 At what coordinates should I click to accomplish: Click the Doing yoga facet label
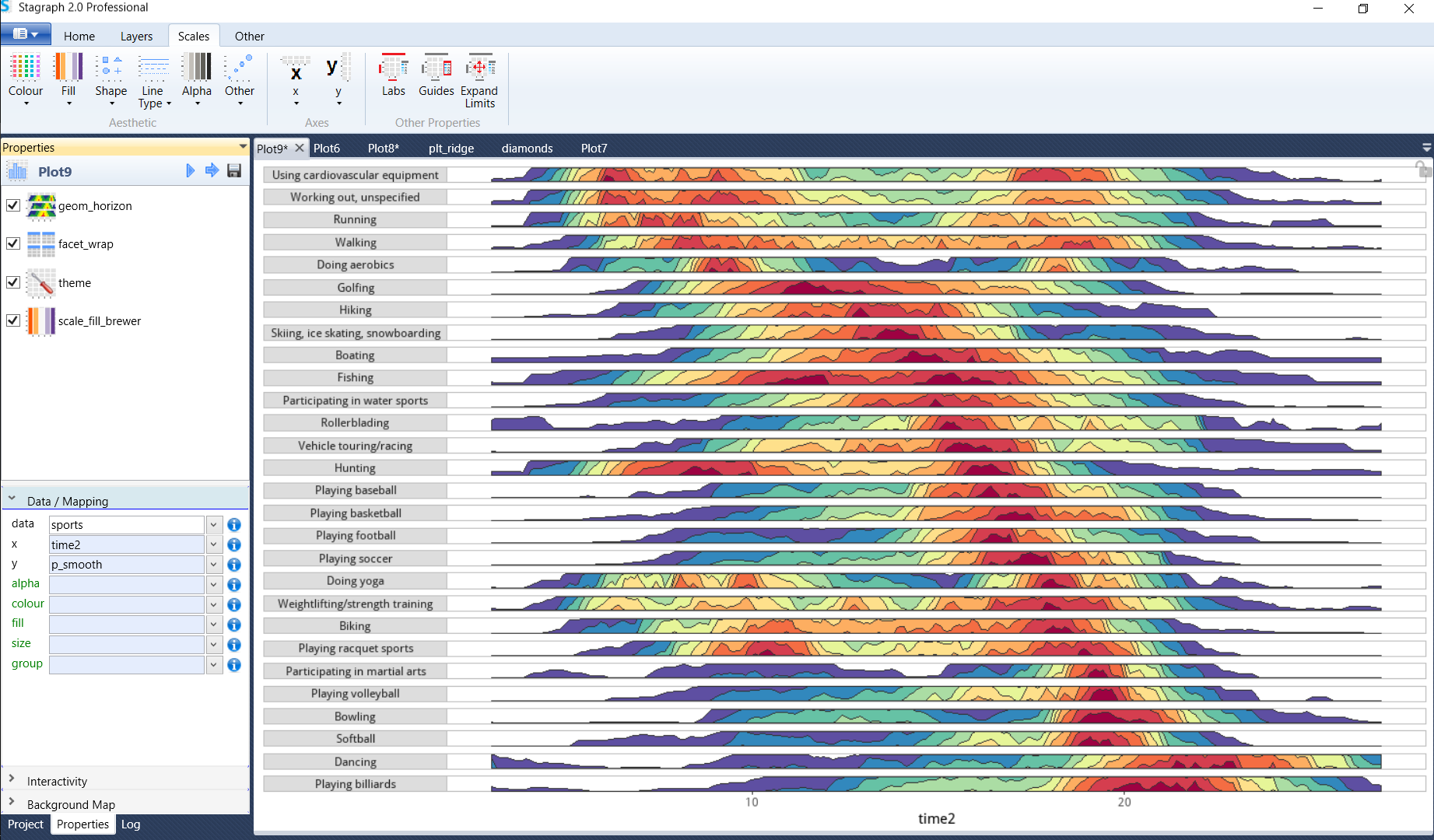[355, 581]
